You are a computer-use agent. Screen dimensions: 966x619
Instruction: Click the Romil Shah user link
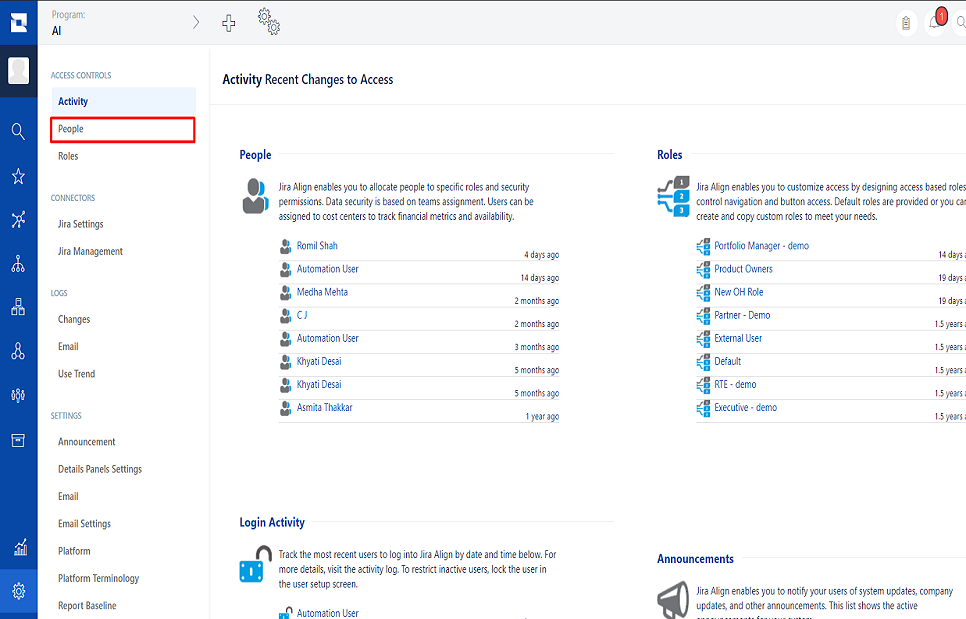tap(317, 246)
